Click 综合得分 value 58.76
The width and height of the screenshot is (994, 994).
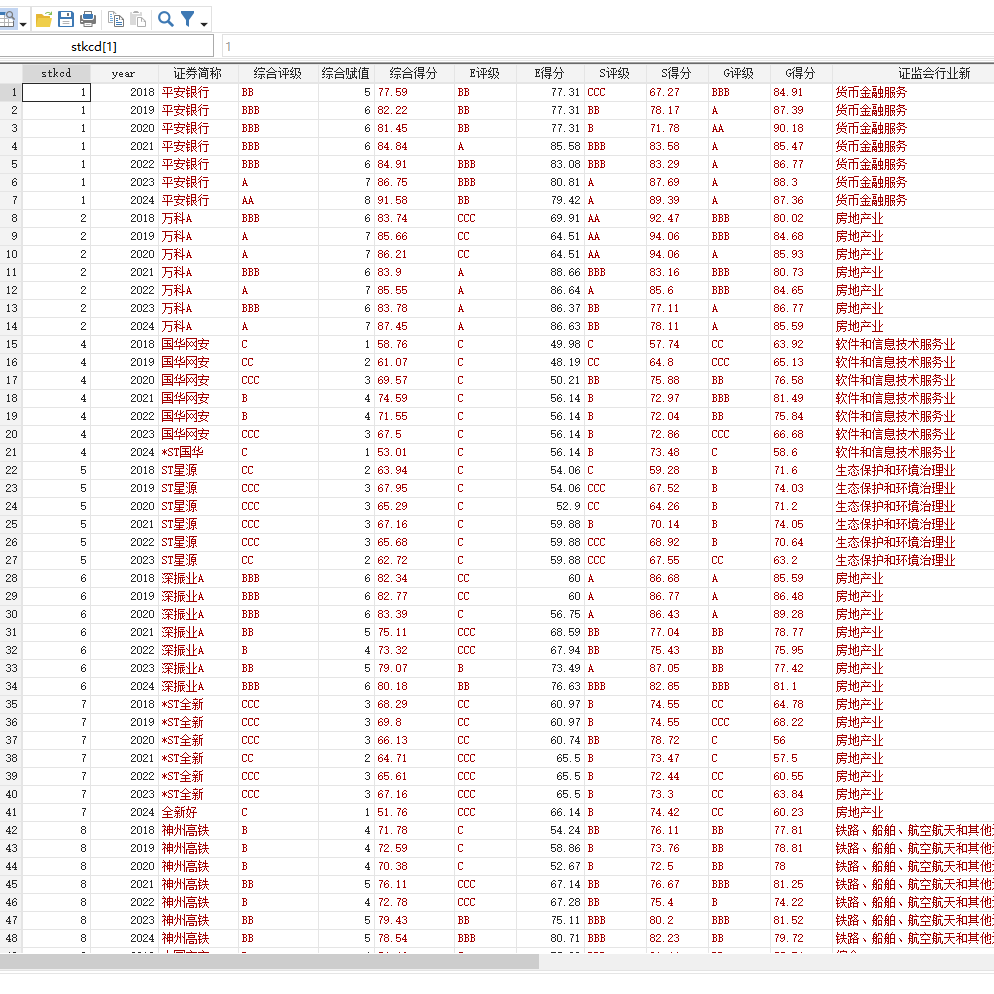pyautogui.click(x=392, y=344)
